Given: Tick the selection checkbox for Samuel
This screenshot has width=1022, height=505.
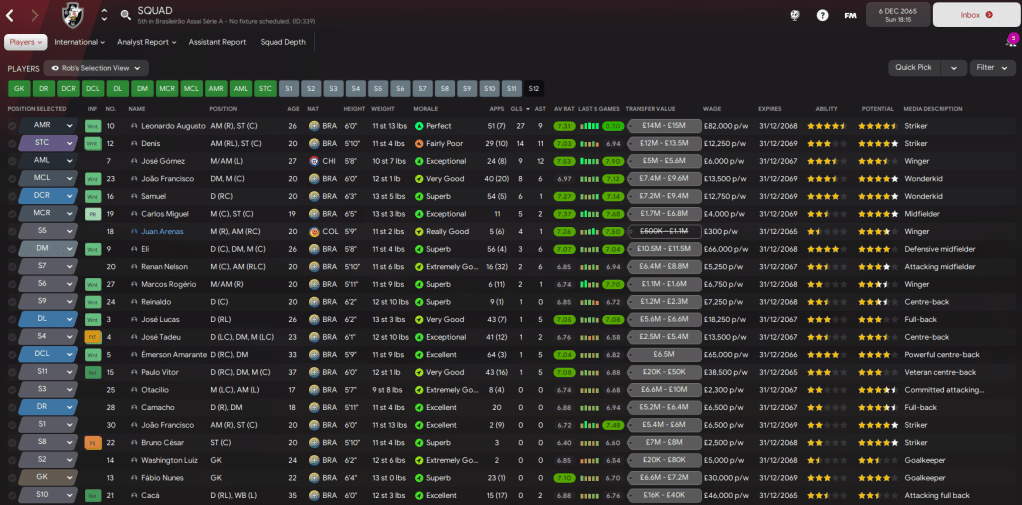Looking at the screenshot, I should (12, 196).
